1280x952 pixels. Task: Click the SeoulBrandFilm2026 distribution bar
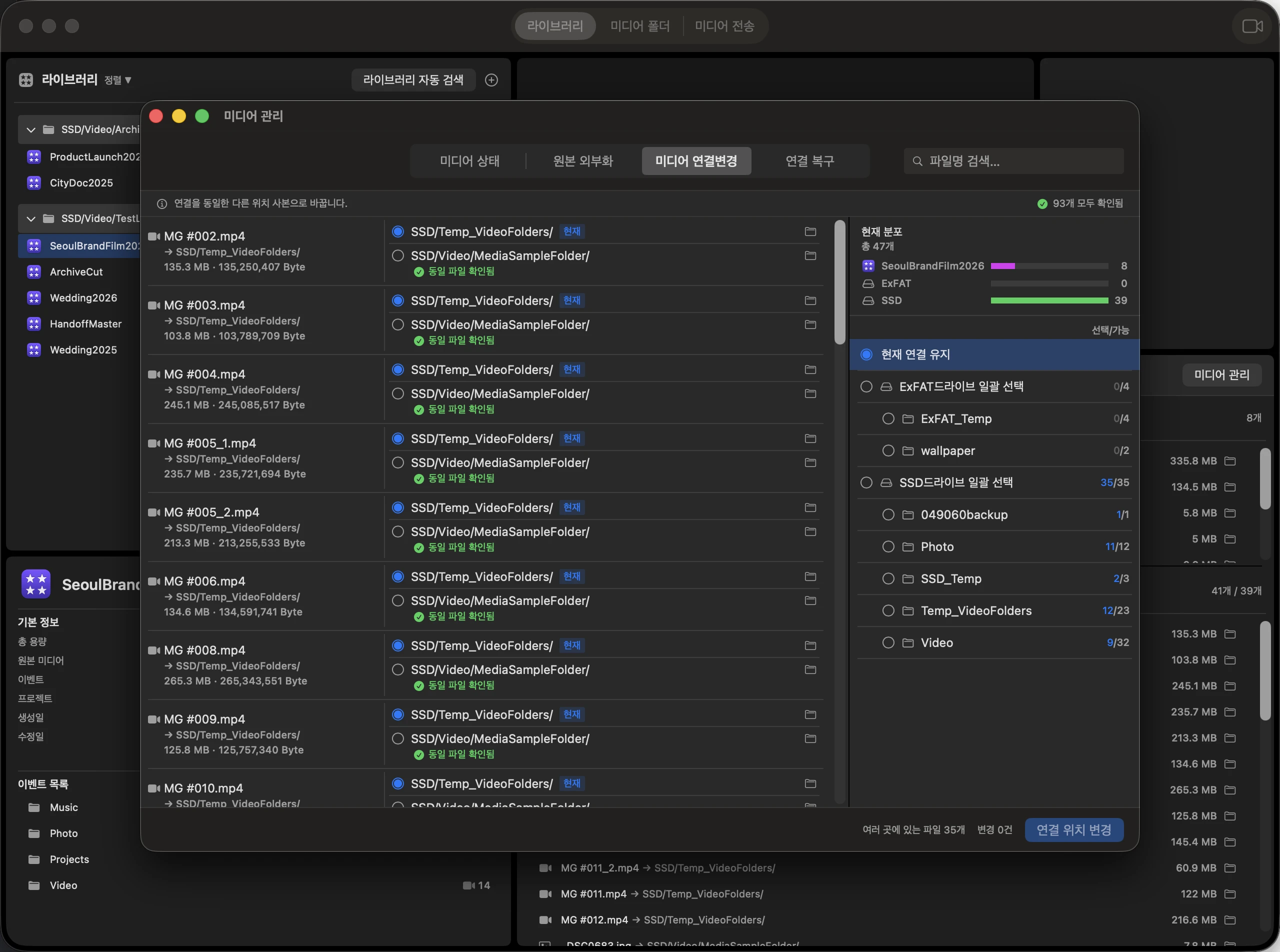click(x=1049, y=266)
